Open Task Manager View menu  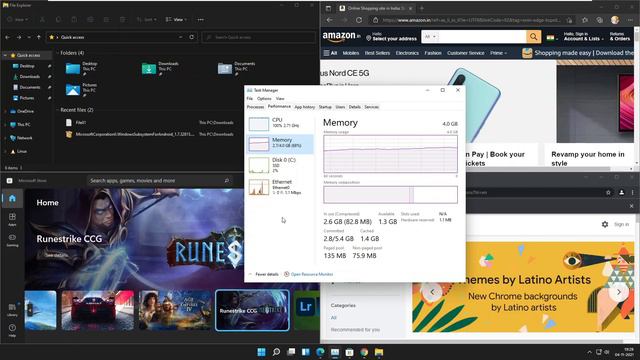tap(280, 99)
